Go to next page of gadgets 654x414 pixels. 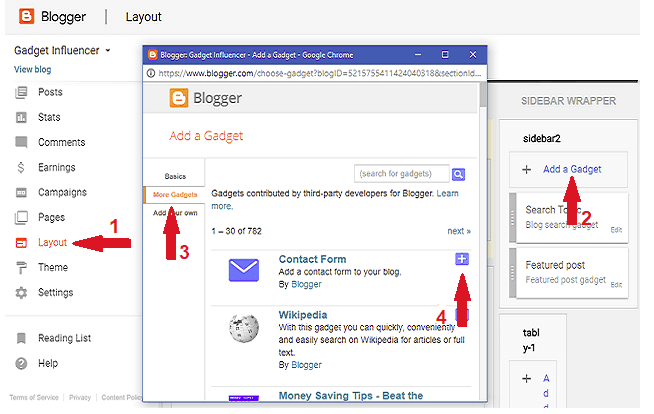point(459,231)
